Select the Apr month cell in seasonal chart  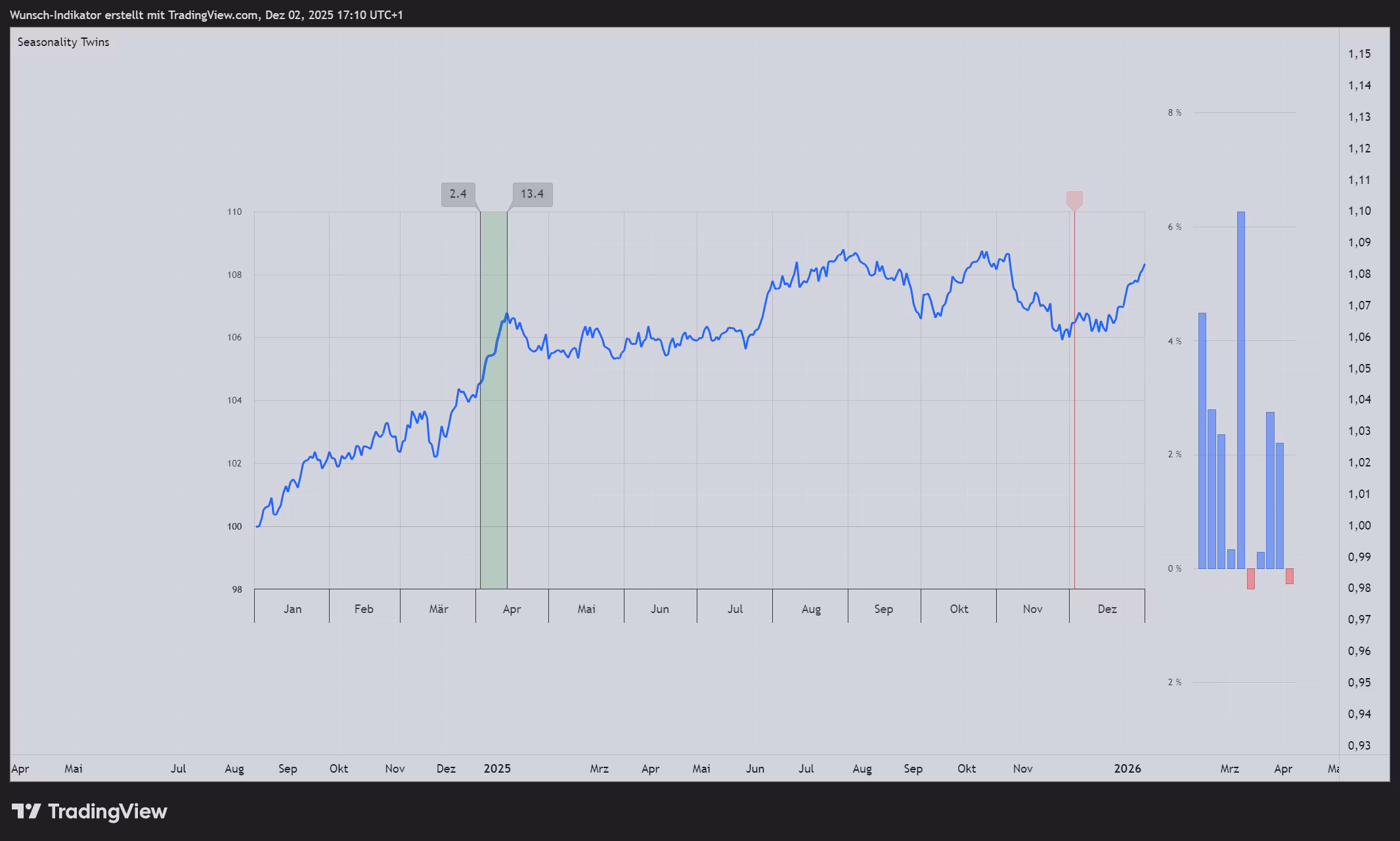pos(512,608)
